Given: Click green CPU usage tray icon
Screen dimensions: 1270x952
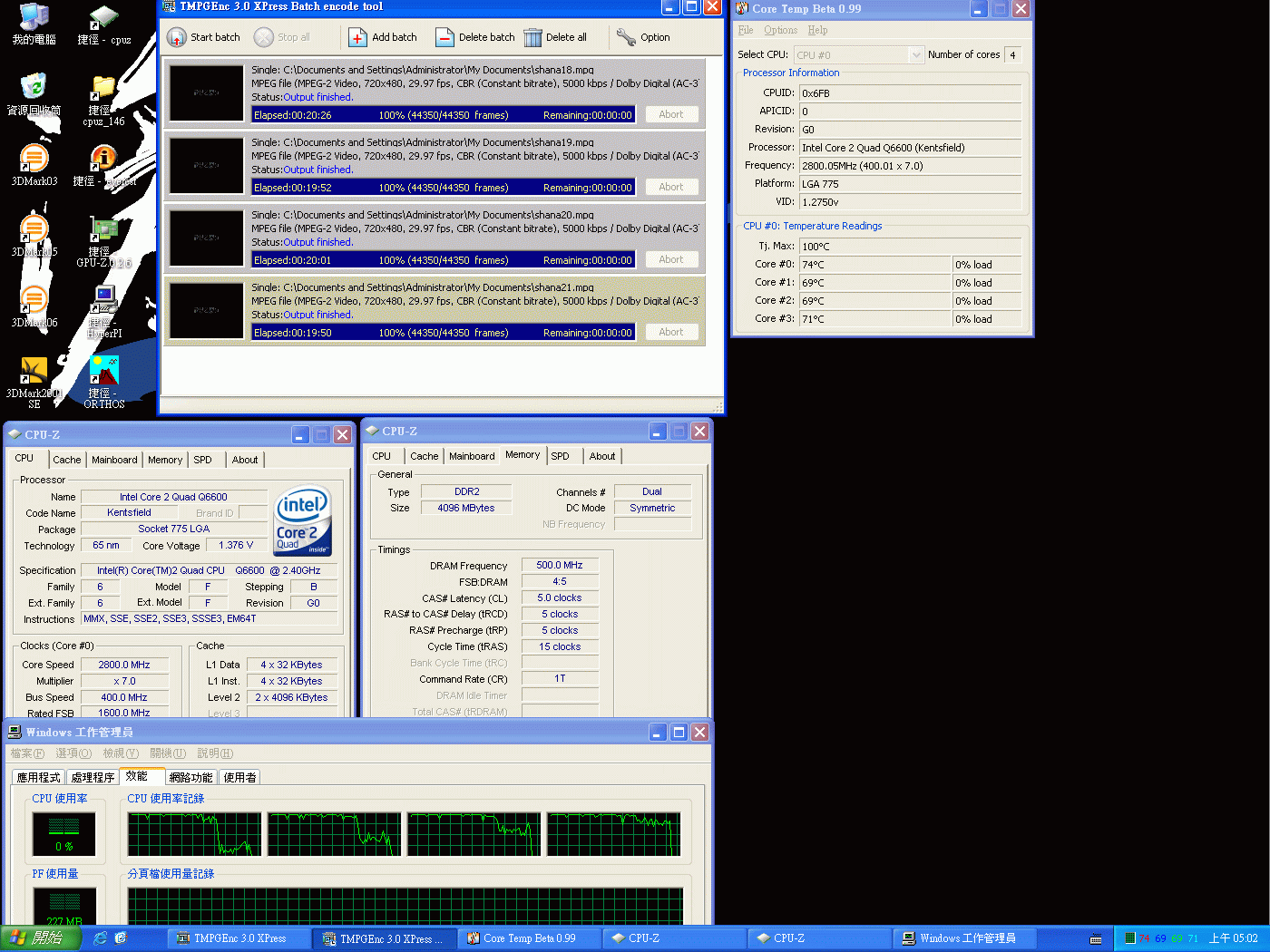Looking at the screenshot, I should pyautogui.click(x=1130, y=938).
